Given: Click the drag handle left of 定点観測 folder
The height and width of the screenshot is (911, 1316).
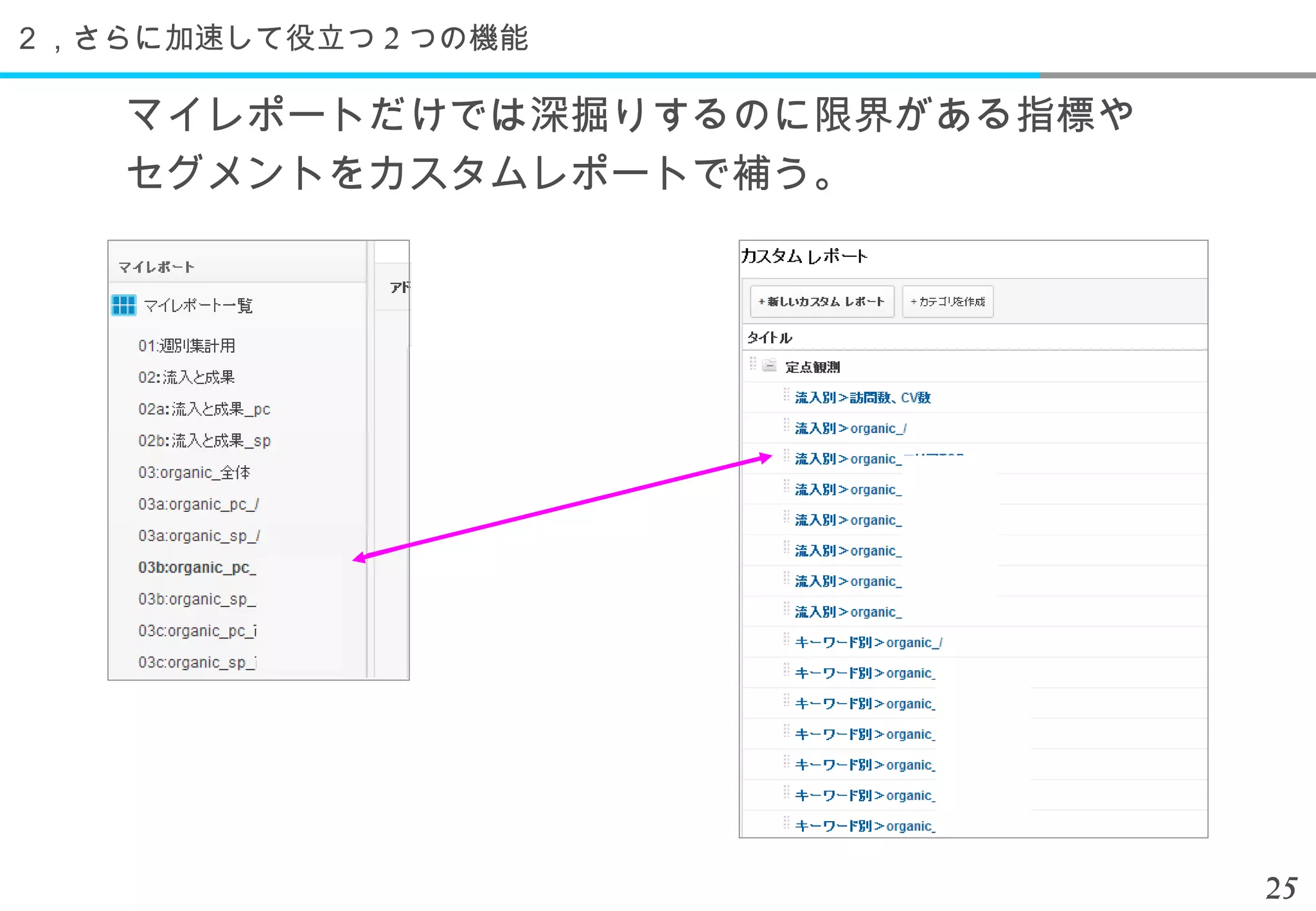Looking at the screenshot, I should pyautogui.click(x=752, y=364).
